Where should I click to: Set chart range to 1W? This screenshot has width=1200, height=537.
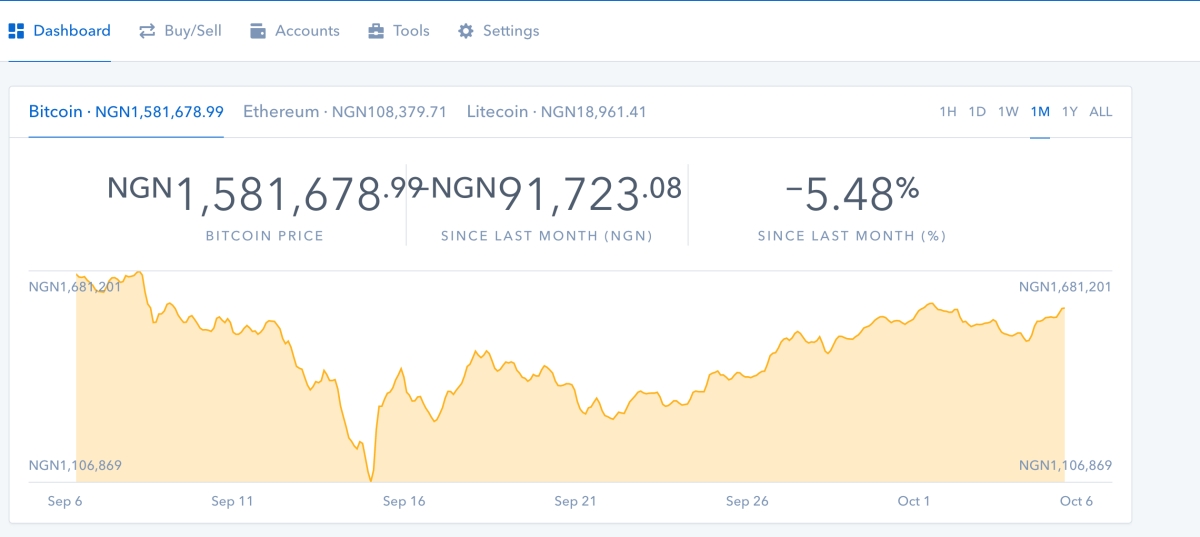pos(1008,112)
